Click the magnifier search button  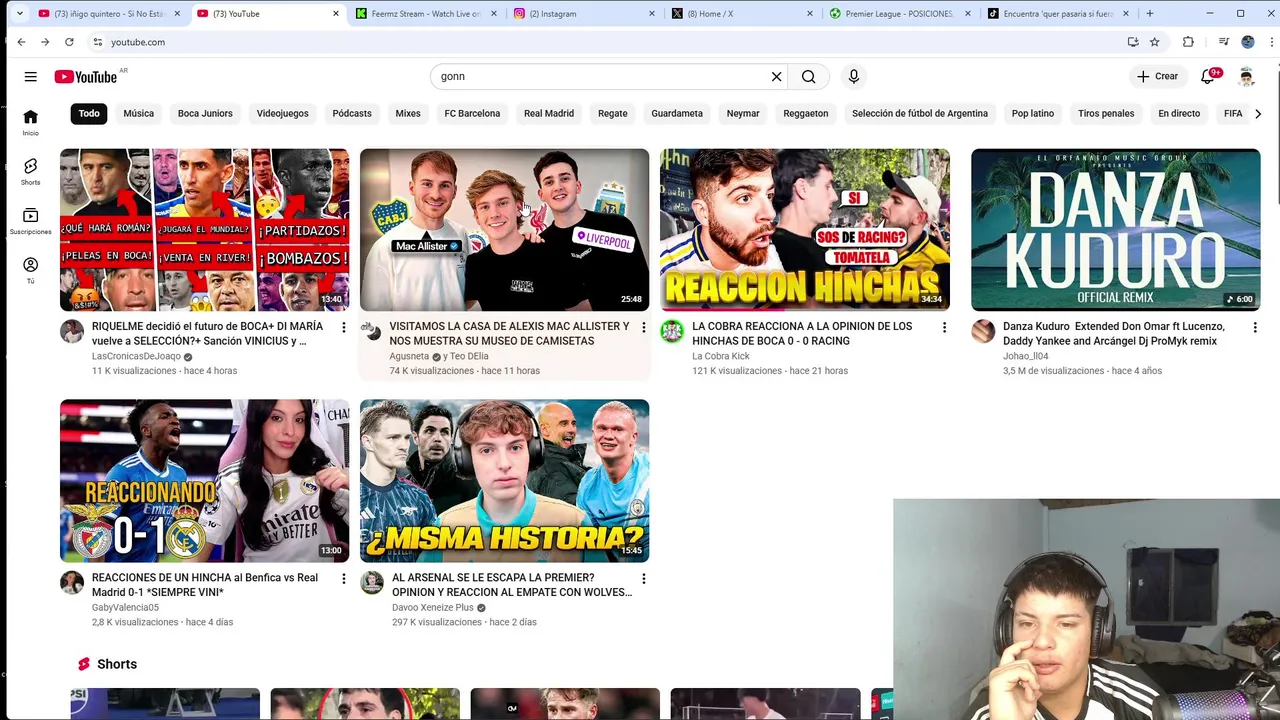tap(809, 76)
